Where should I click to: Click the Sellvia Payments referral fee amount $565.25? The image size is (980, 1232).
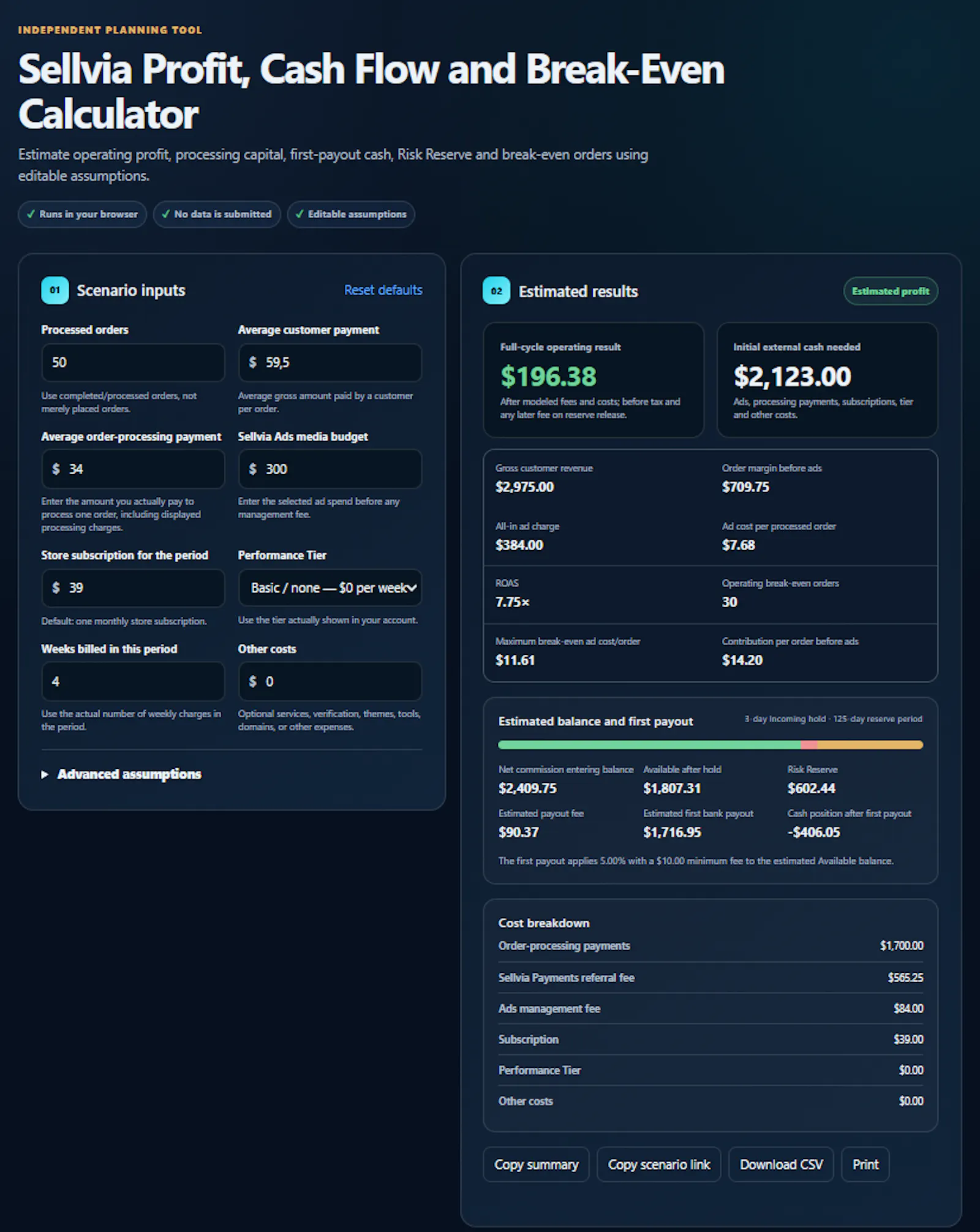pyautogui.click(x=905, y=978)
